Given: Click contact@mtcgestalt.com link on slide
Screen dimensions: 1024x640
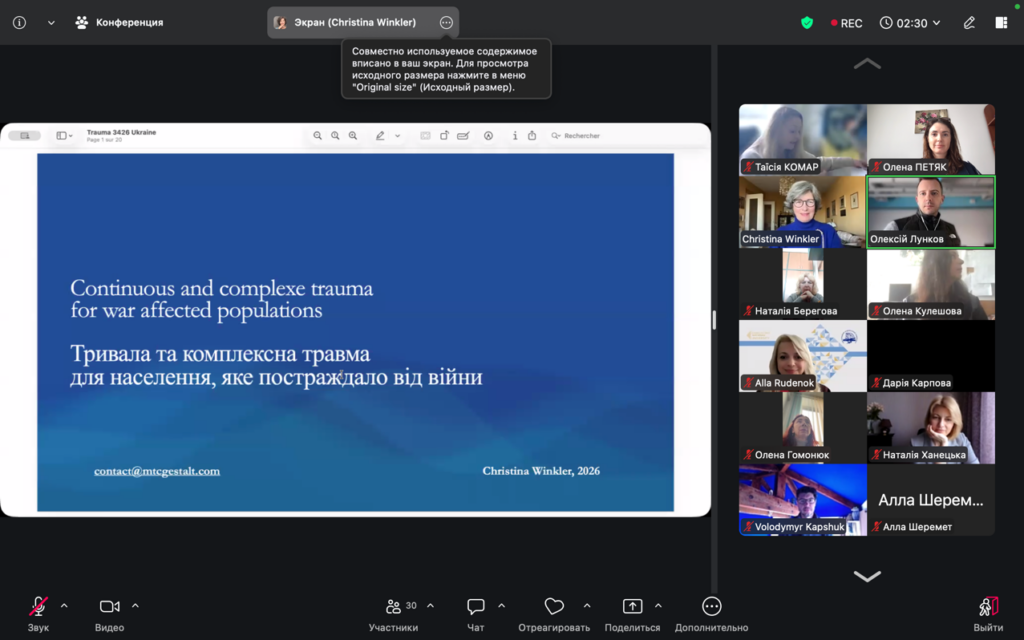Looking at the screenshot, I should (x=157, y=471).
